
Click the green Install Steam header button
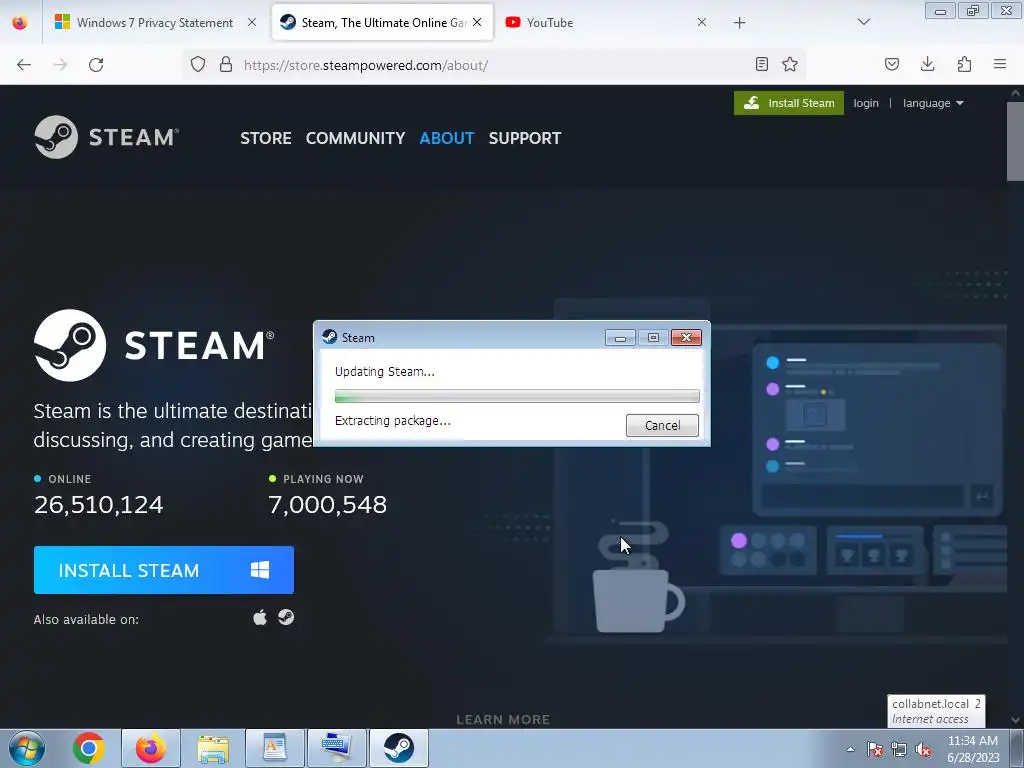tap(789, 103)
